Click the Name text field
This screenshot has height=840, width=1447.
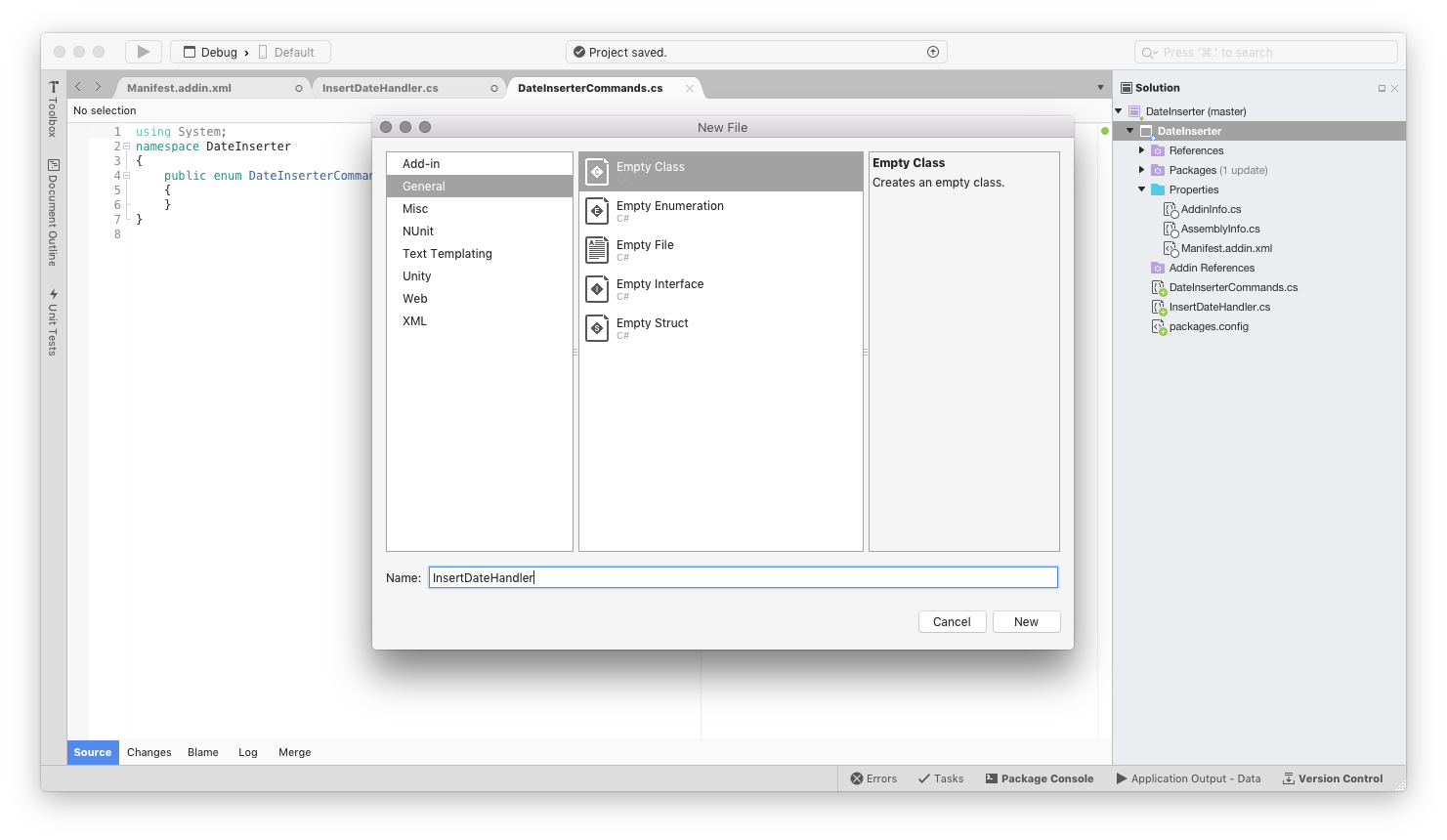click(x=743, y=578)
